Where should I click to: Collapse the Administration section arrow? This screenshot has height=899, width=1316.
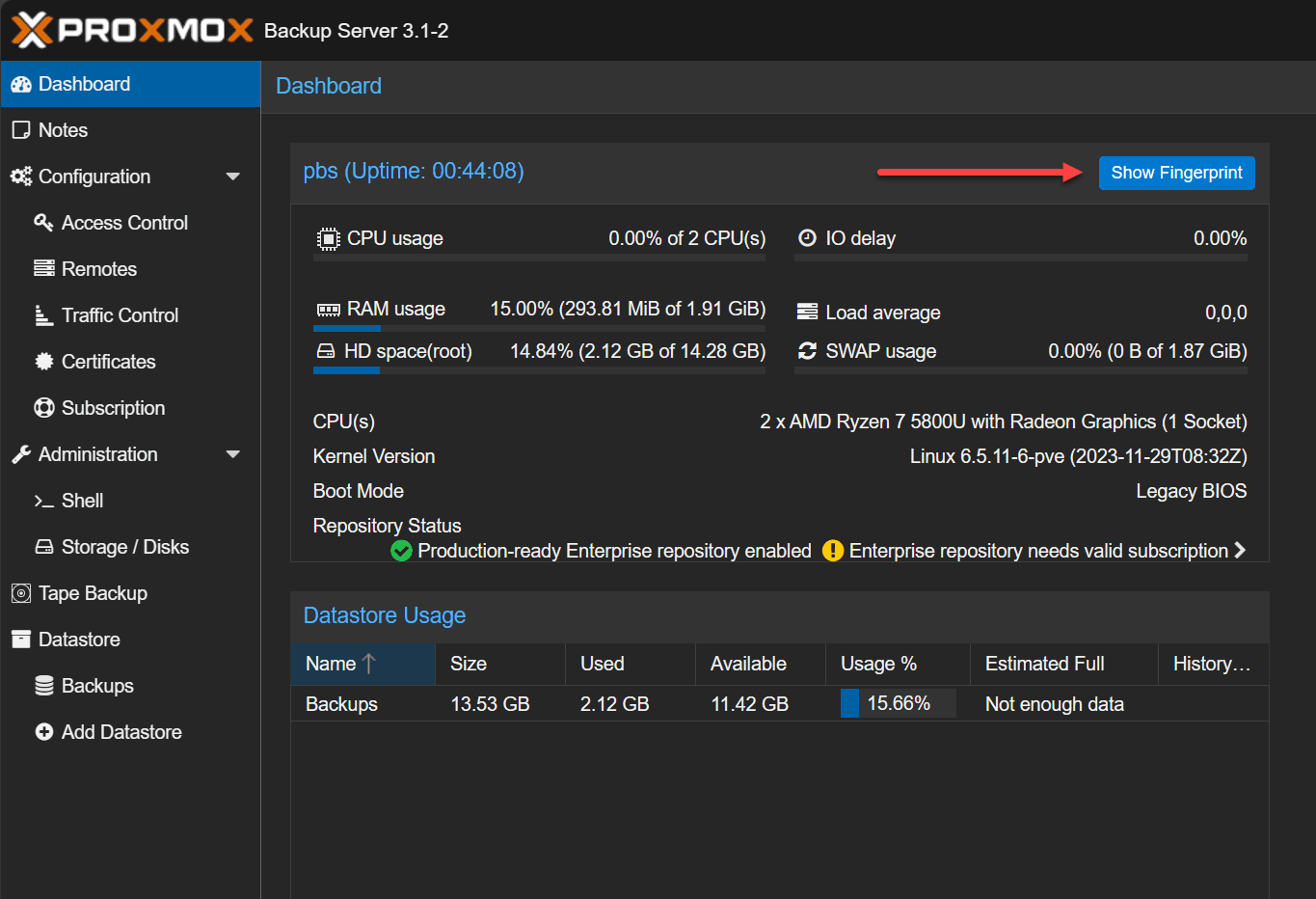(x=232, y=454)
